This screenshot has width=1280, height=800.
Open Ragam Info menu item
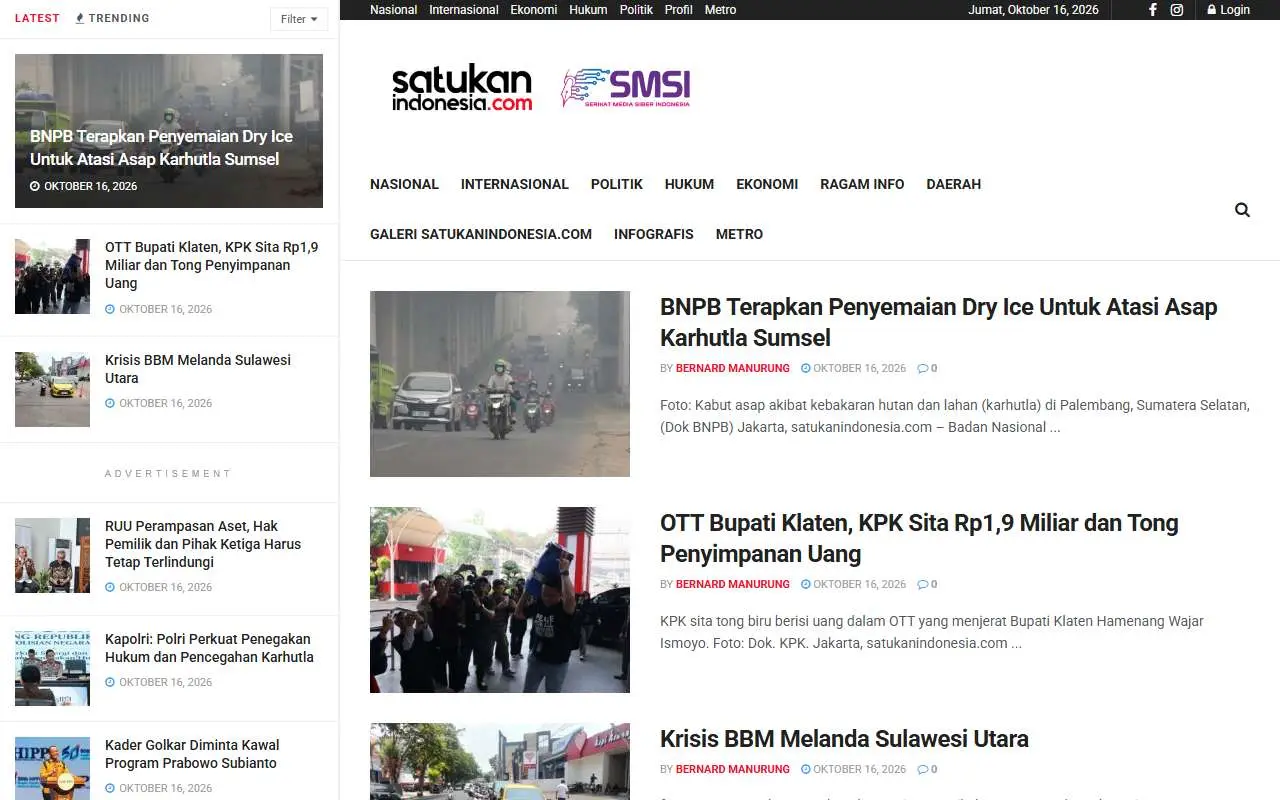[x=862, y=184]
